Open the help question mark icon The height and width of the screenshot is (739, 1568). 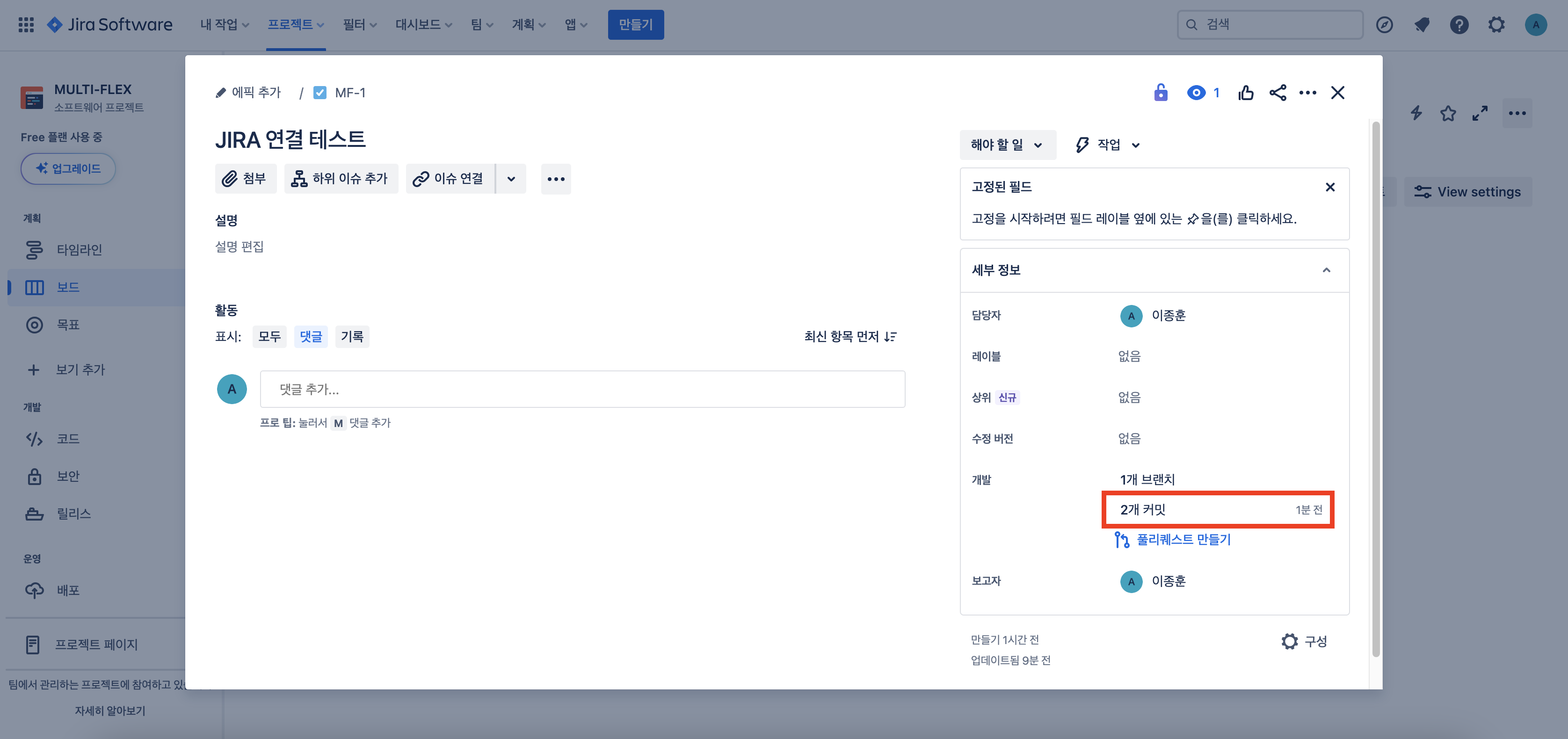[x=1459, y=25]
